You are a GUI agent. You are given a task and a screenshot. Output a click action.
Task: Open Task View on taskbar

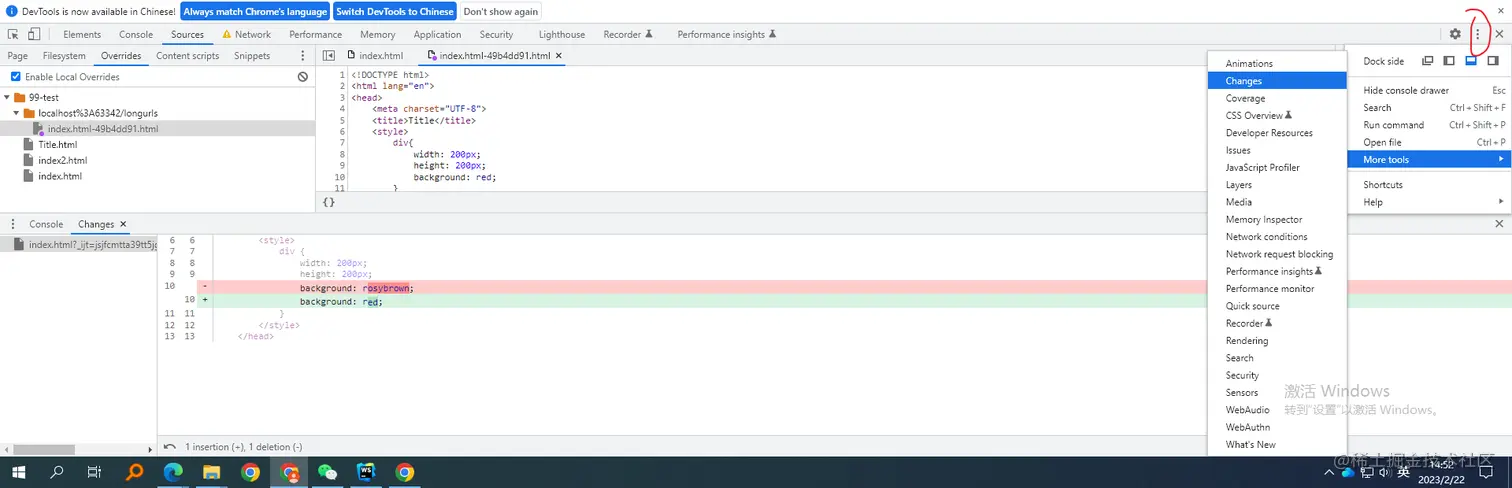[x=94, y=472]
